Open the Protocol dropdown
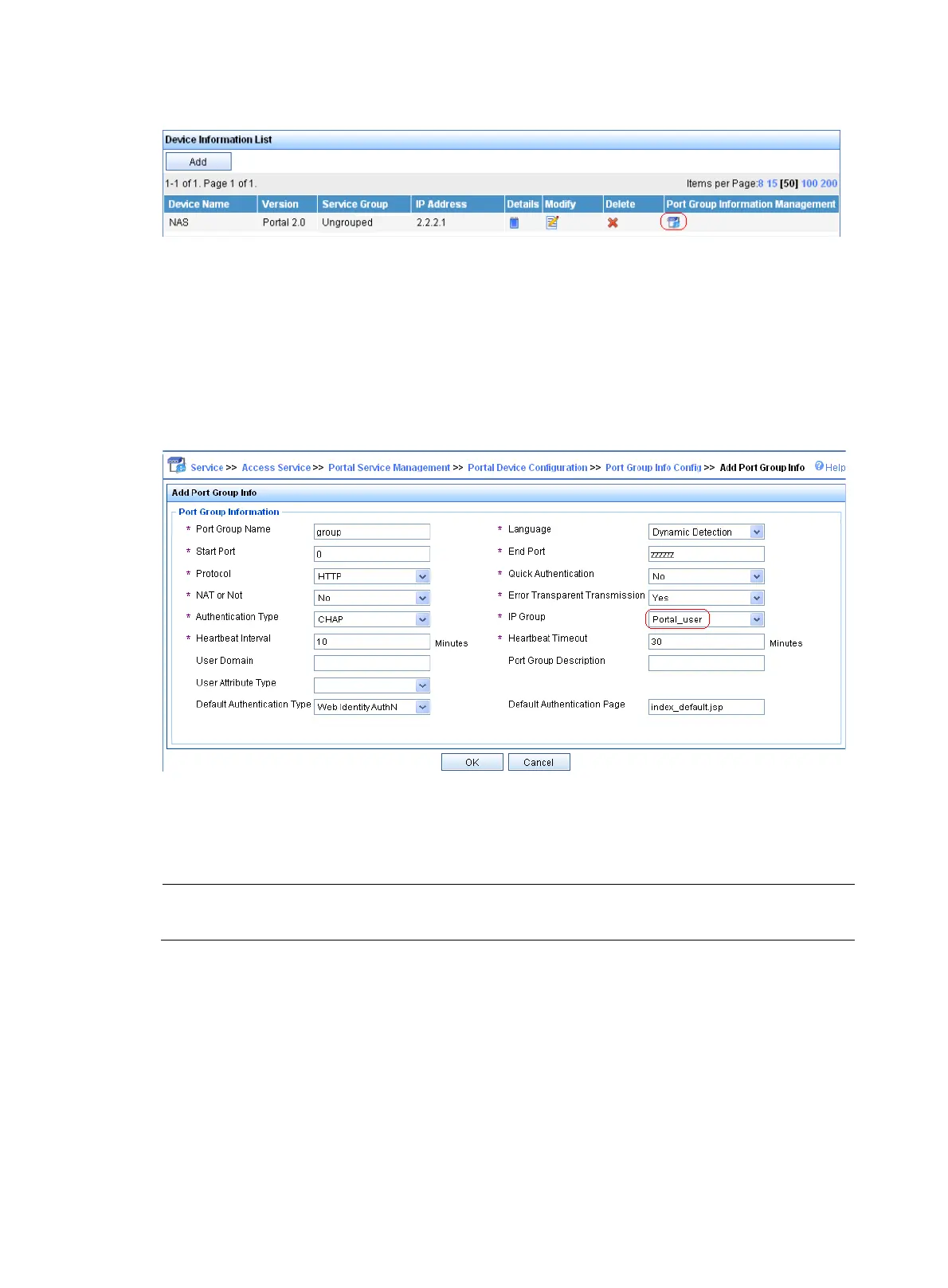948x1288 pixels. tap(372, 576)
